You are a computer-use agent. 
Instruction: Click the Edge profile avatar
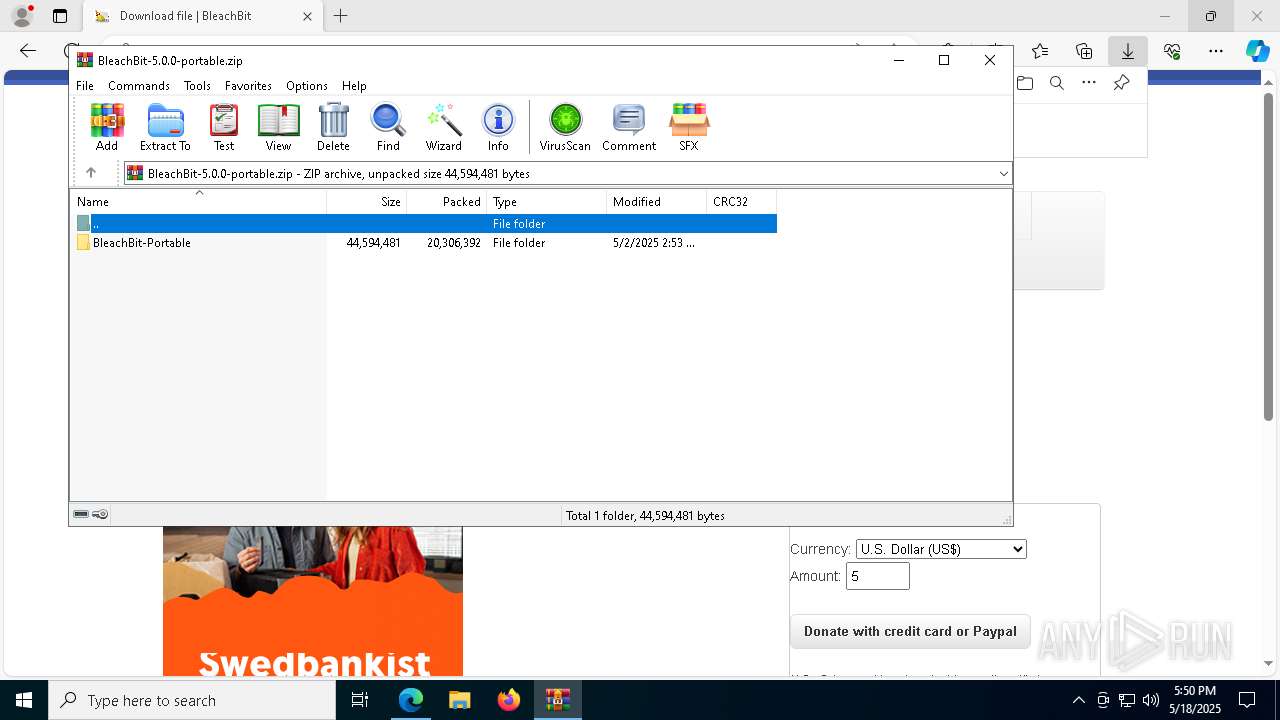point(22,15)
